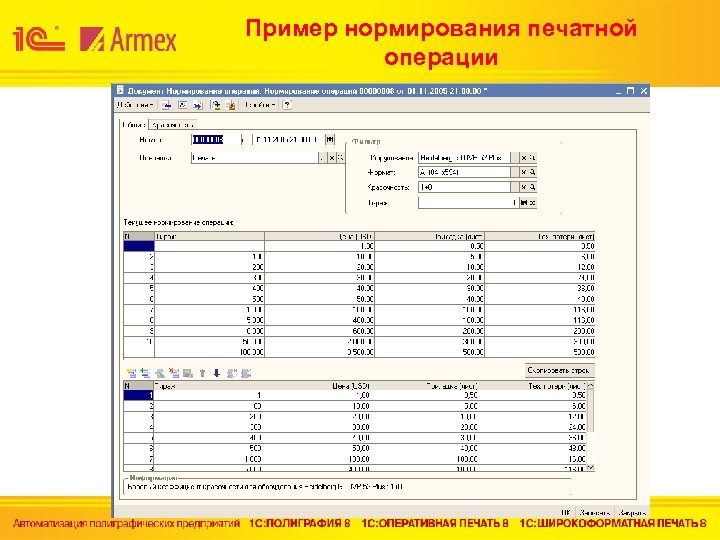
Task: Click the OK button at the window bottom
Action: tap(565, 512)
